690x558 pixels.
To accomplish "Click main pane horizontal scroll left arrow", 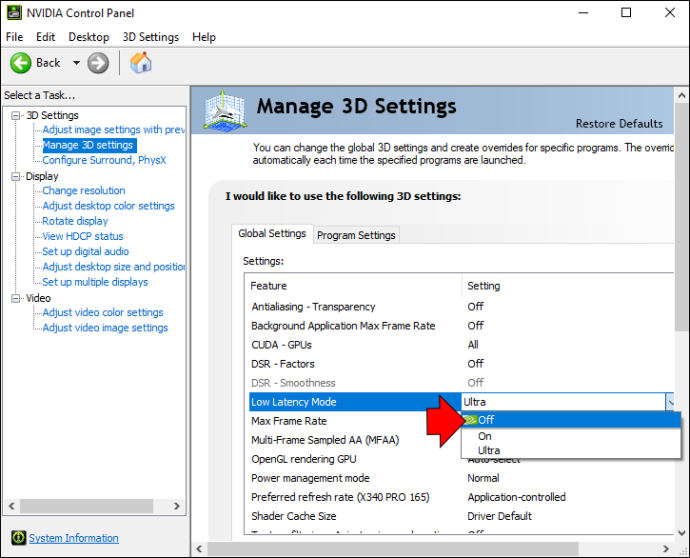I will coord(199,549).
